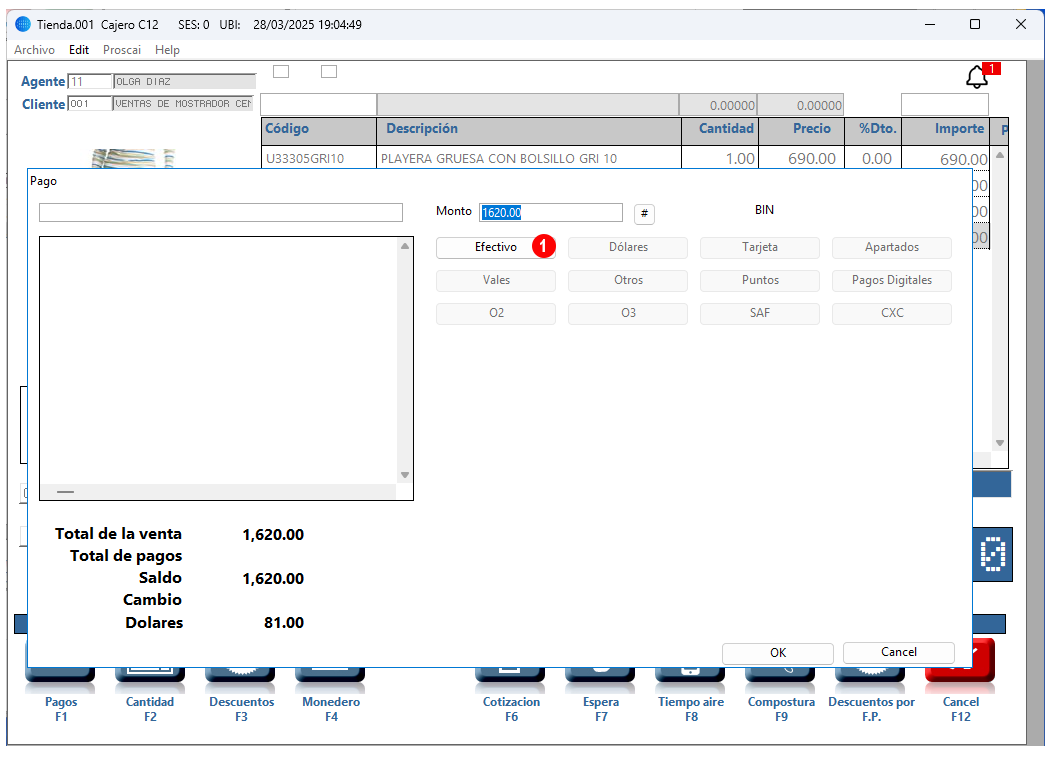Click the %Dto. column header
Image resolution: width=1051 pixels, height=760 pixels.
tap(873, 131)
